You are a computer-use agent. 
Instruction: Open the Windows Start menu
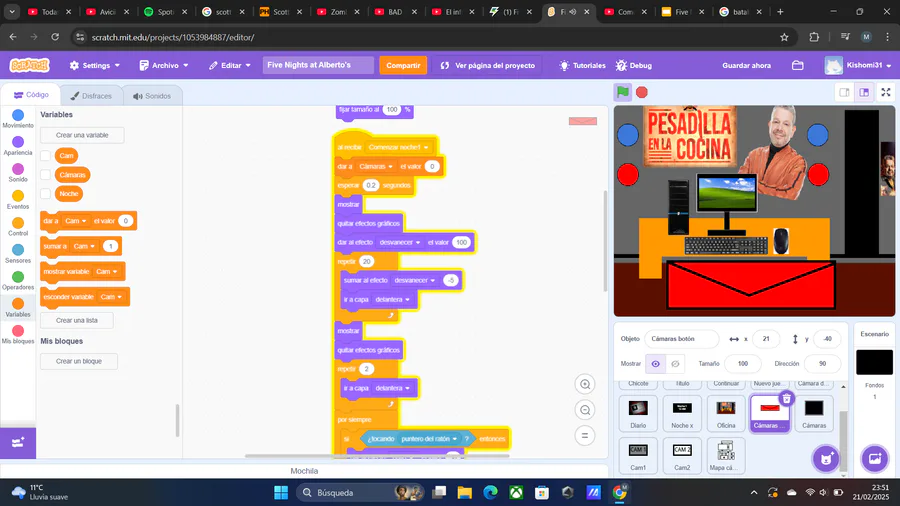tap(281, 492)
